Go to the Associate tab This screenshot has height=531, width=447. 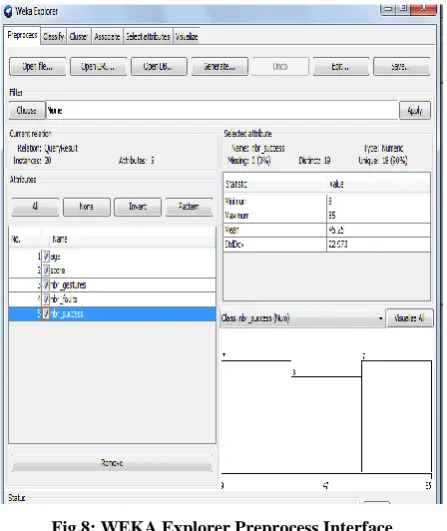pos(107,36)
